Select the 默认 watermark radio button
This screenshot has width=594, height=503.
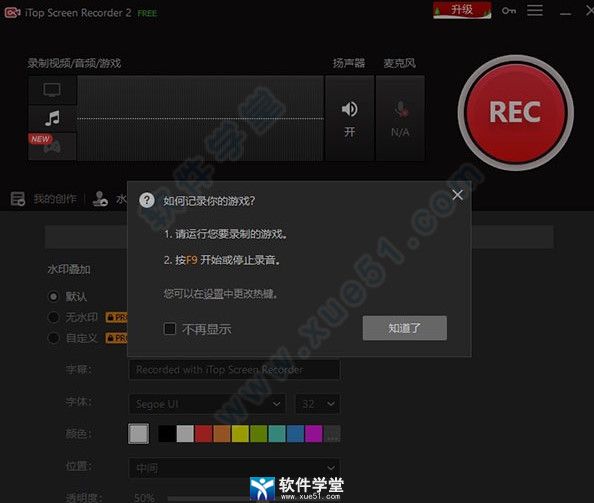53,296
